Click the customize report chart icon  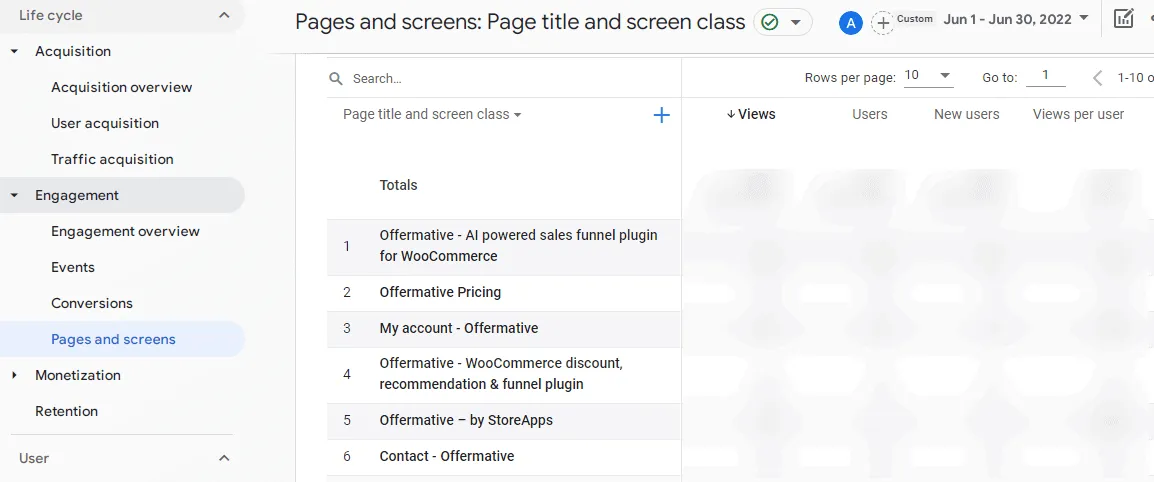pyautogui.click(x=1123, y=19)
